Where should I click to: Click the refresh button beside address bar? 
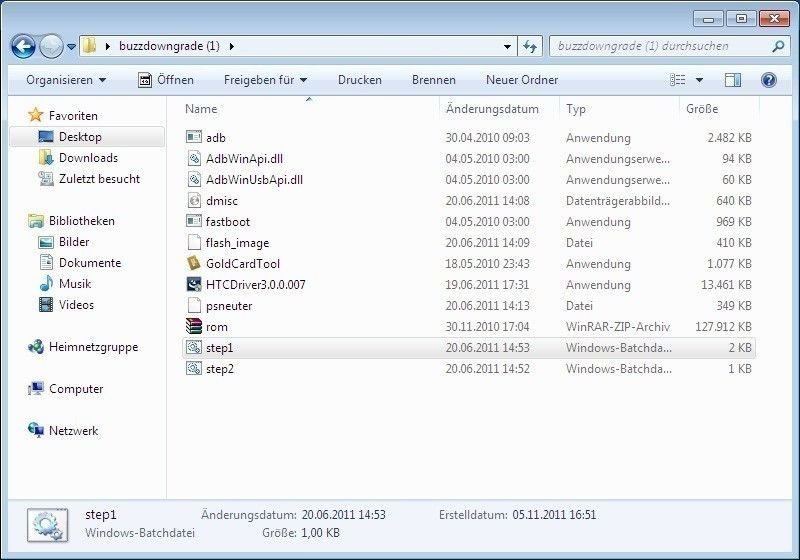click(x=530, y=46)
